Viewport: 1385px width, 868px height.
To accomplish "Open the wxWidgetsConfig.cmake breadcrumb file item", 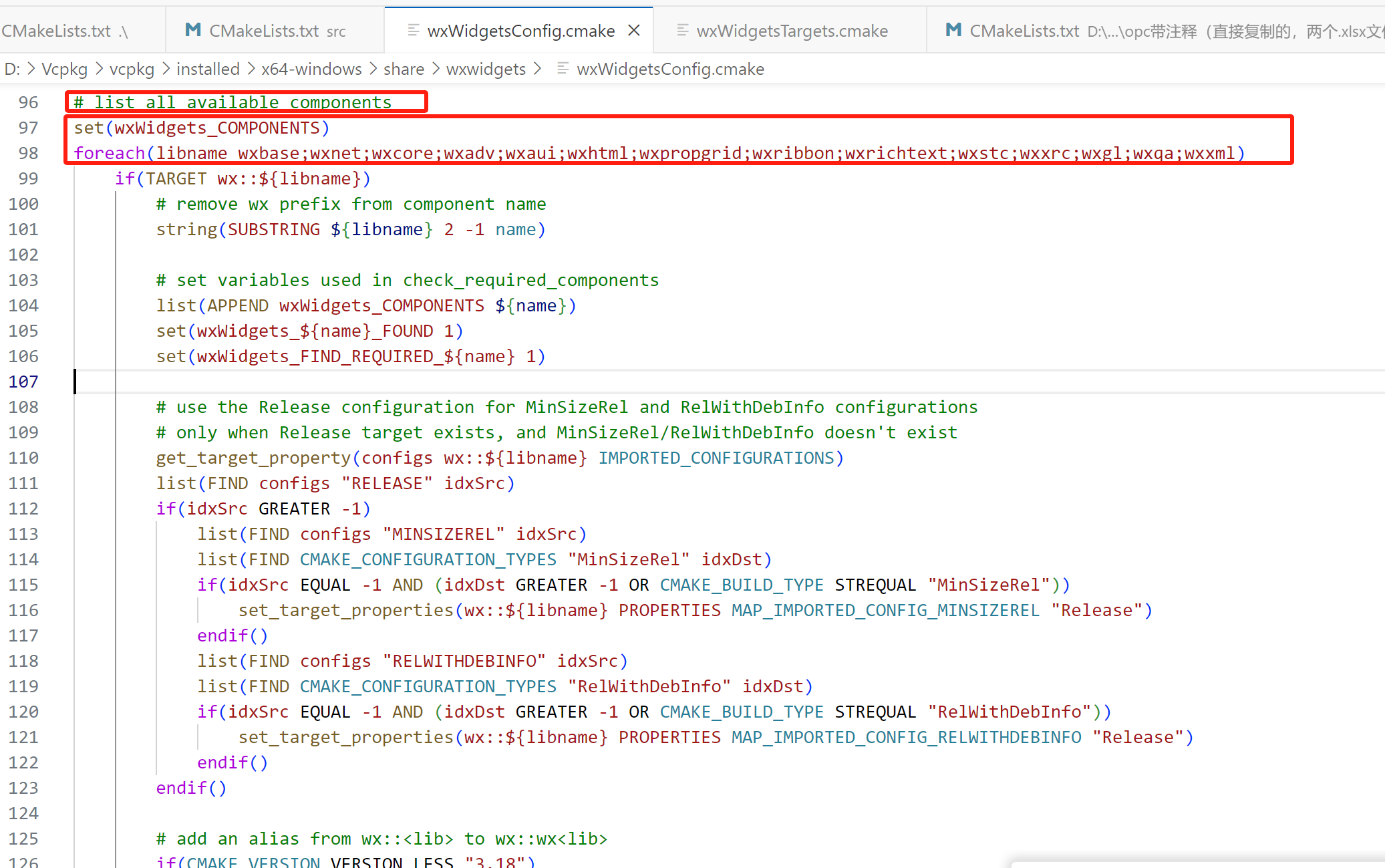I will (670, 69).
